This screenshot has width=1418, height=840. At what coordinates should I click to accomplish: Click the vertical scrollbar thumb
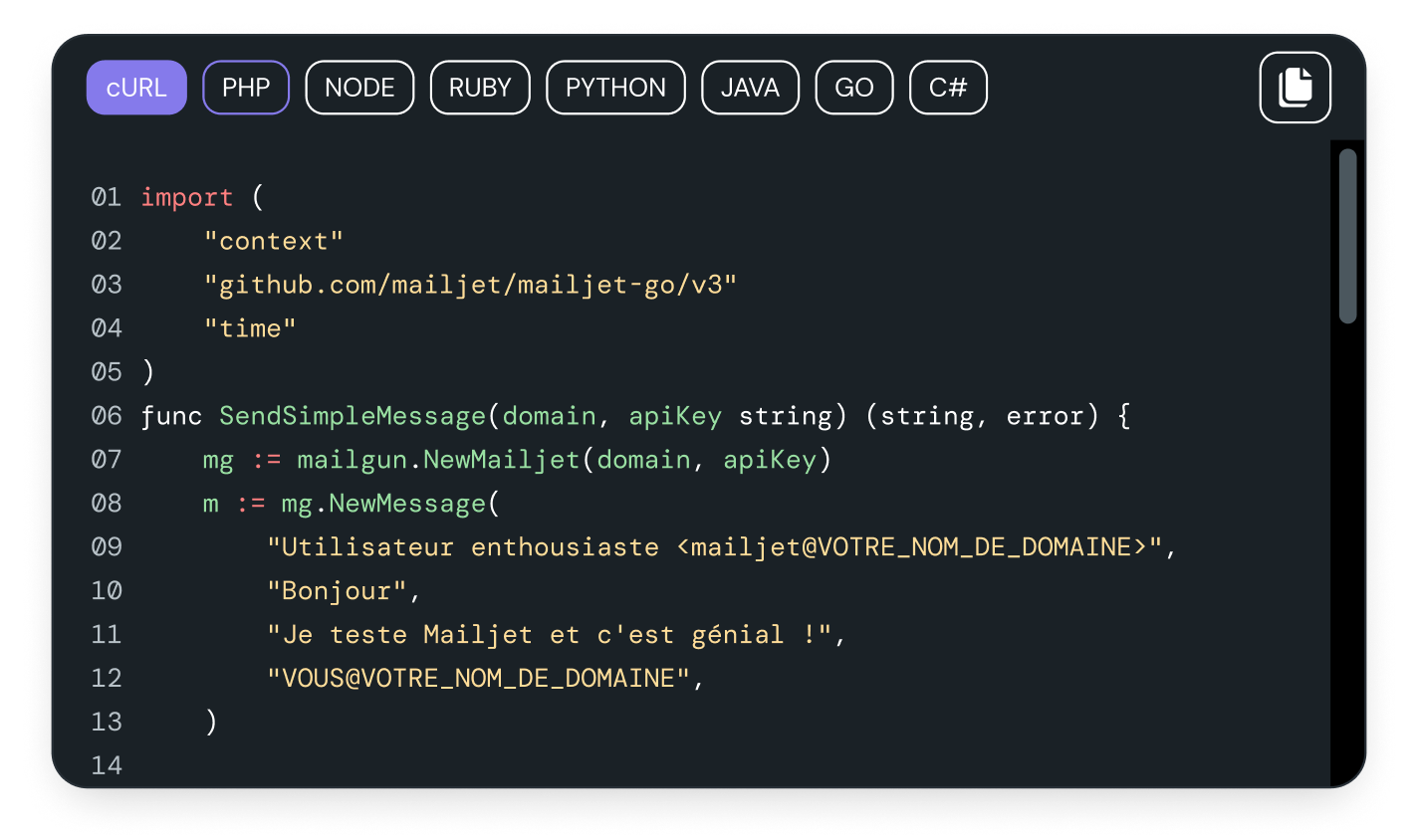1348,236
